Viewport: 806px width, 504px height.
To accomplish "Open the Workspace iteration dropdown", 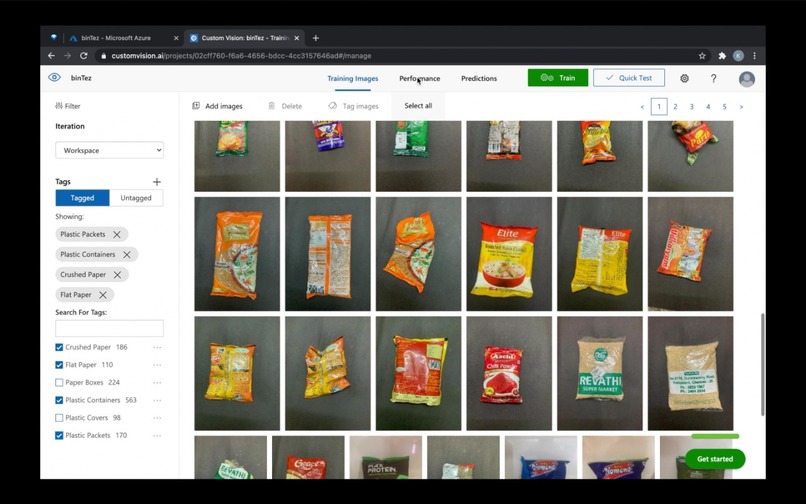I will [109, 150].
